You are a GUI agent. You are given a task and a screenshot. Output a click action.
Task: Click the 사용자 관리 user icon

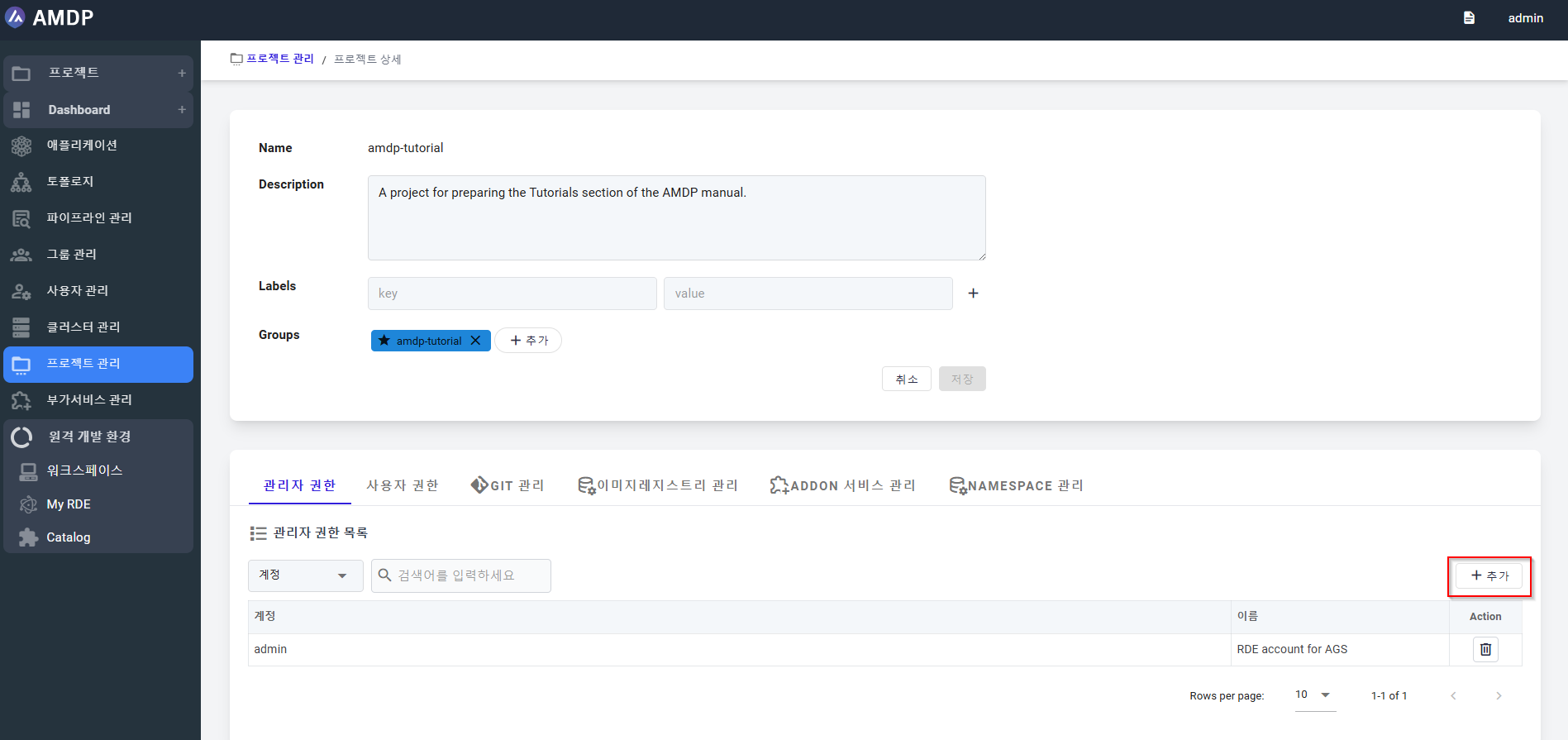(21, 291)
